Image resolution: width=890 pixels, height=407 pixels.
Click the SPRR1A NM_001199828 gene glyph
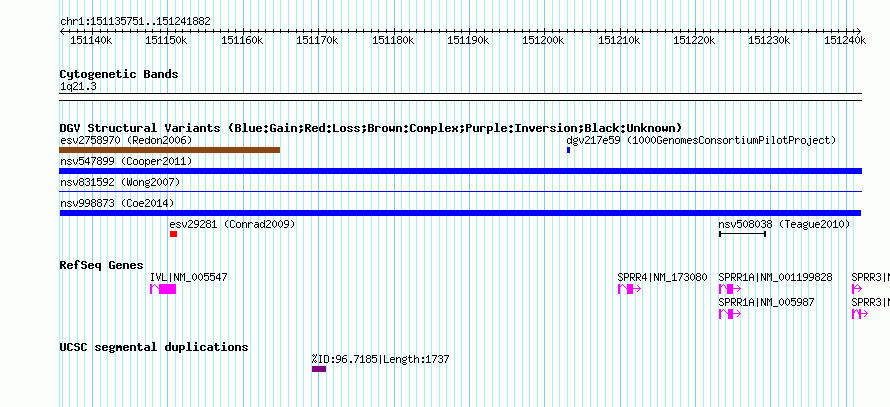(730, 289)
